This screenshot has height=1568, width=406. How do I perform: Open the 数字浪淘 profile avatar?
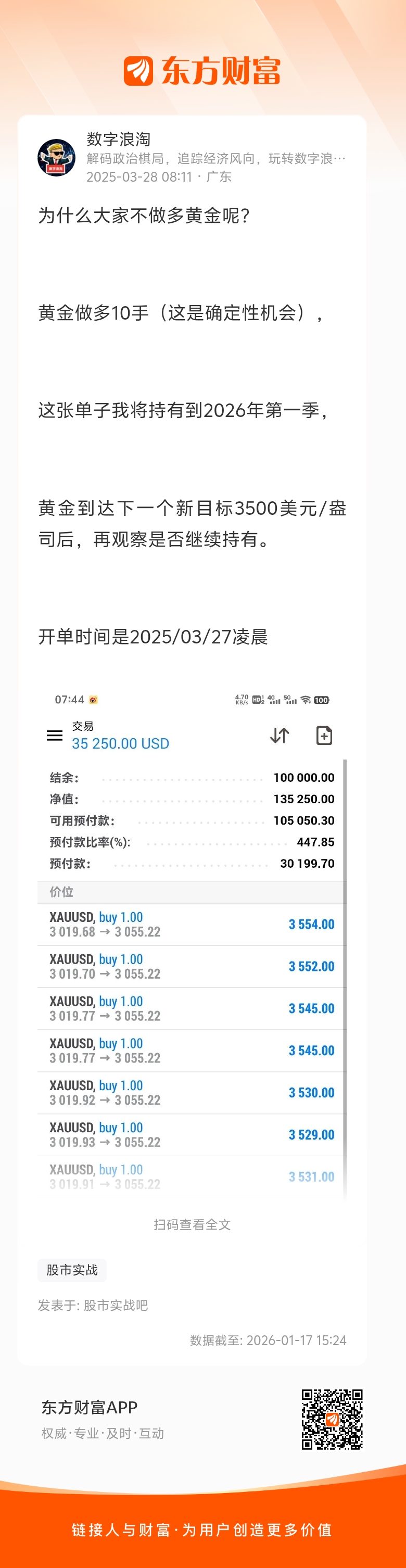pyautogui.click(x=56, y=158)
